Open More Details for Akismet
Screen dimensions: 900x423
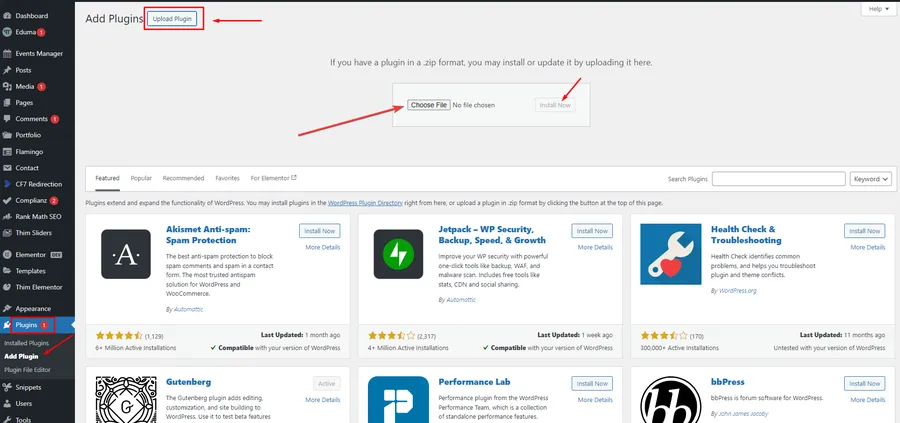tap(323, 247)
